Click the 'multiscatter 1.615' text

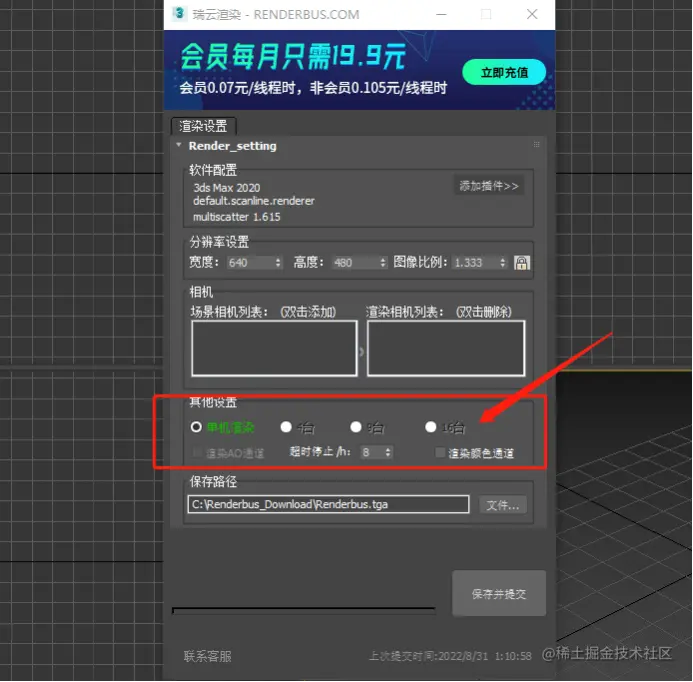coord(236,217)
